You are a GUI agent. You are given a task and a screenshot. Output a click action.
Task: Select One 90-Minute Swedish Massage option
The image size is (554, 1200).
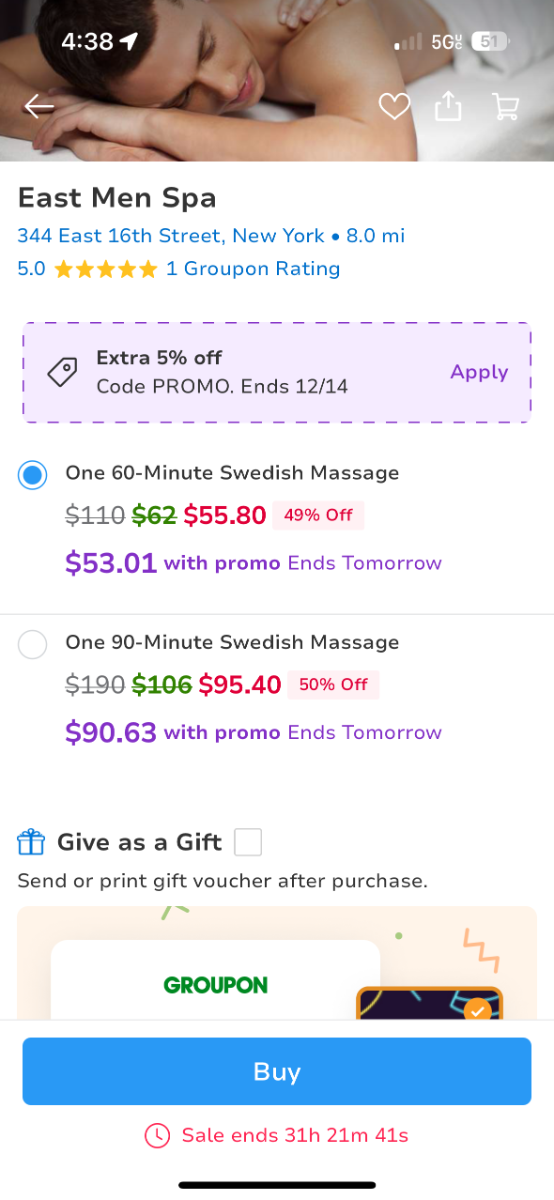(33, 645)
